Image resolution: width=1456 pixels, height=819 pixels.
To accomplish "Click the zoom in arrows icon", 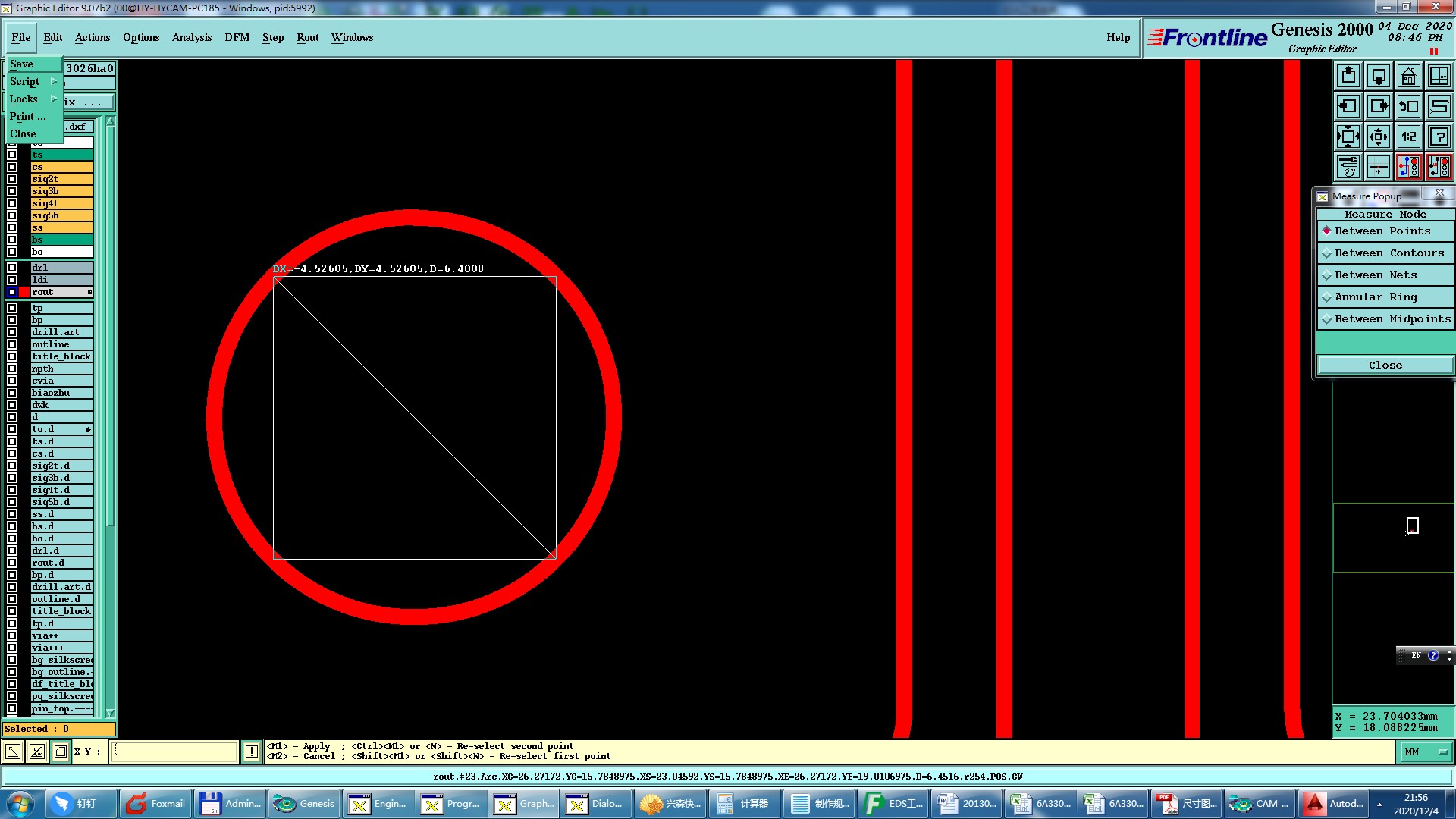I will (x=1348, y=136).
